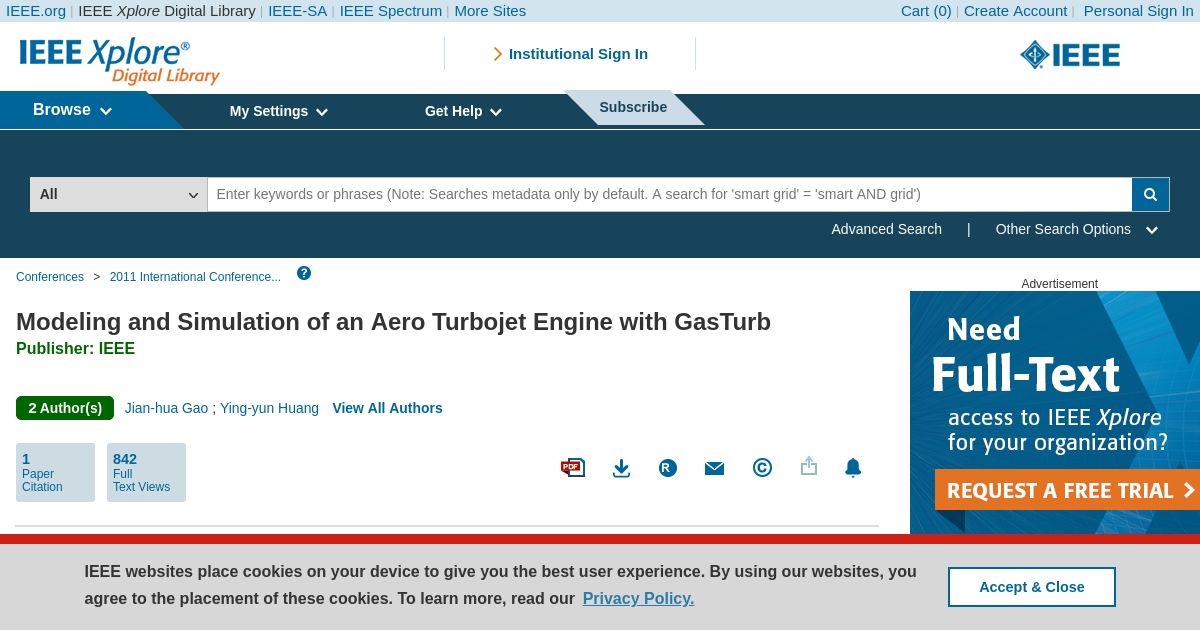Open the 1 Paper Citation box
This screenshot has height=630, width=1200.
(55, 472)
